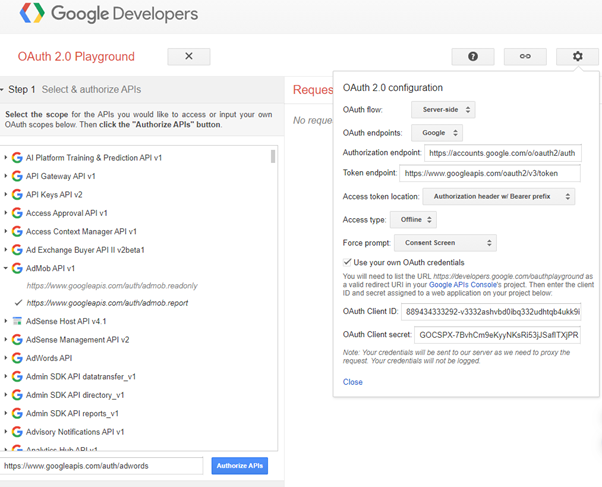Screen dimensions: 602x487
Task: Expand the AdWords API node
Action: click(x=5, y=358)
